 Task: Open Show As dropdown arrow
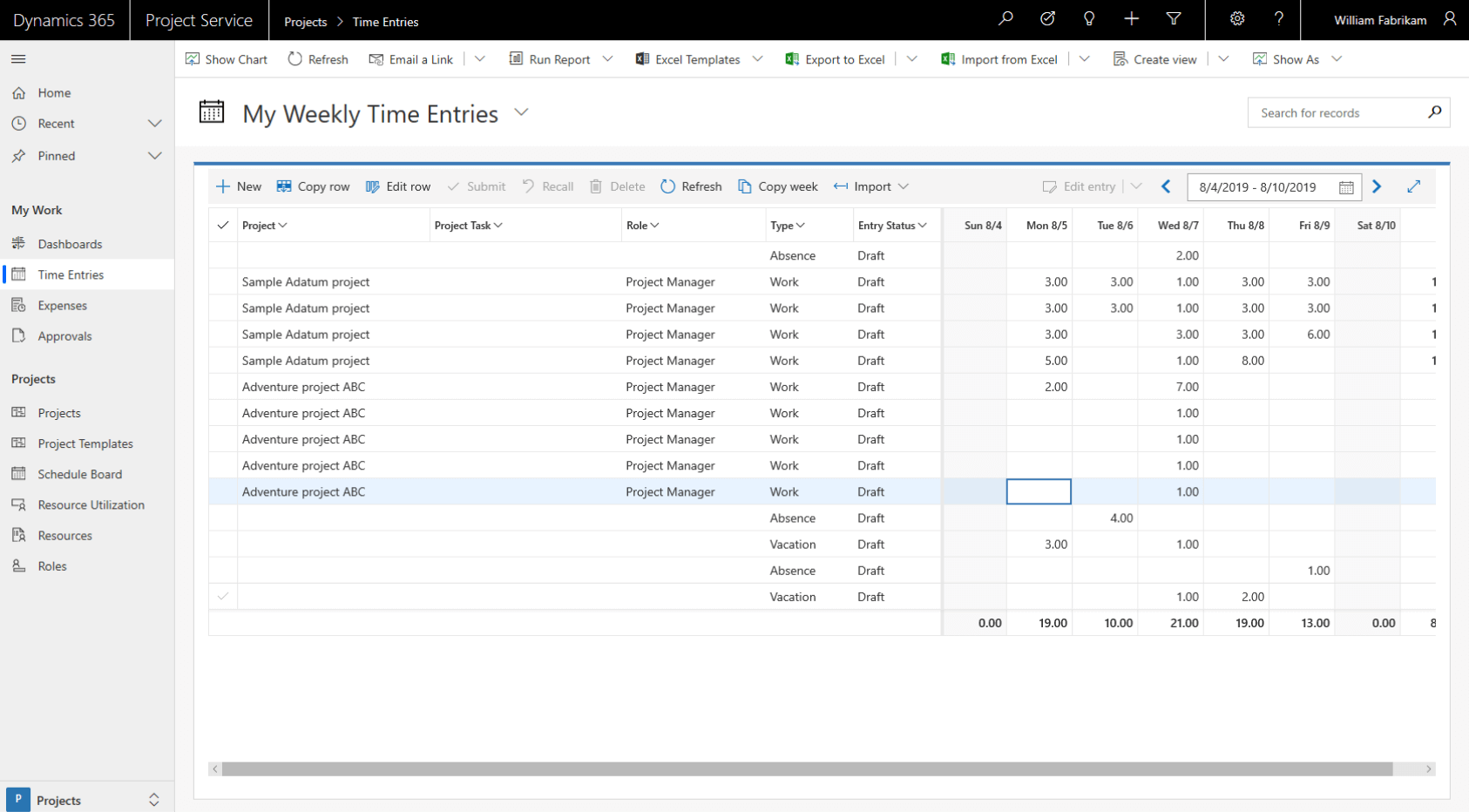[1337, 59]
